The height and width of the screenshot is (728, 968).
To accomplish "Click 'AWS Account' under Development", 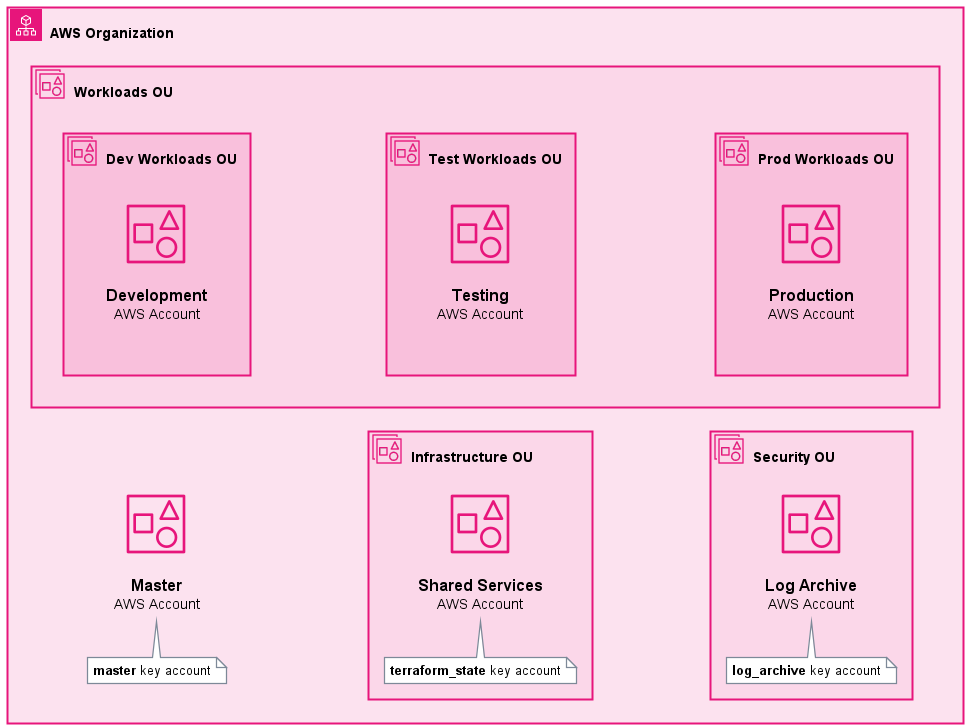I will pyautogui.click(x=157, y=314).
